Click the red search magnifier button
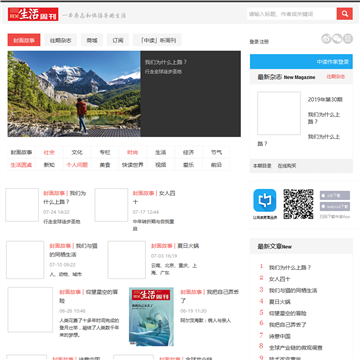The image size is (360, 360). click(x=345, y=14)
